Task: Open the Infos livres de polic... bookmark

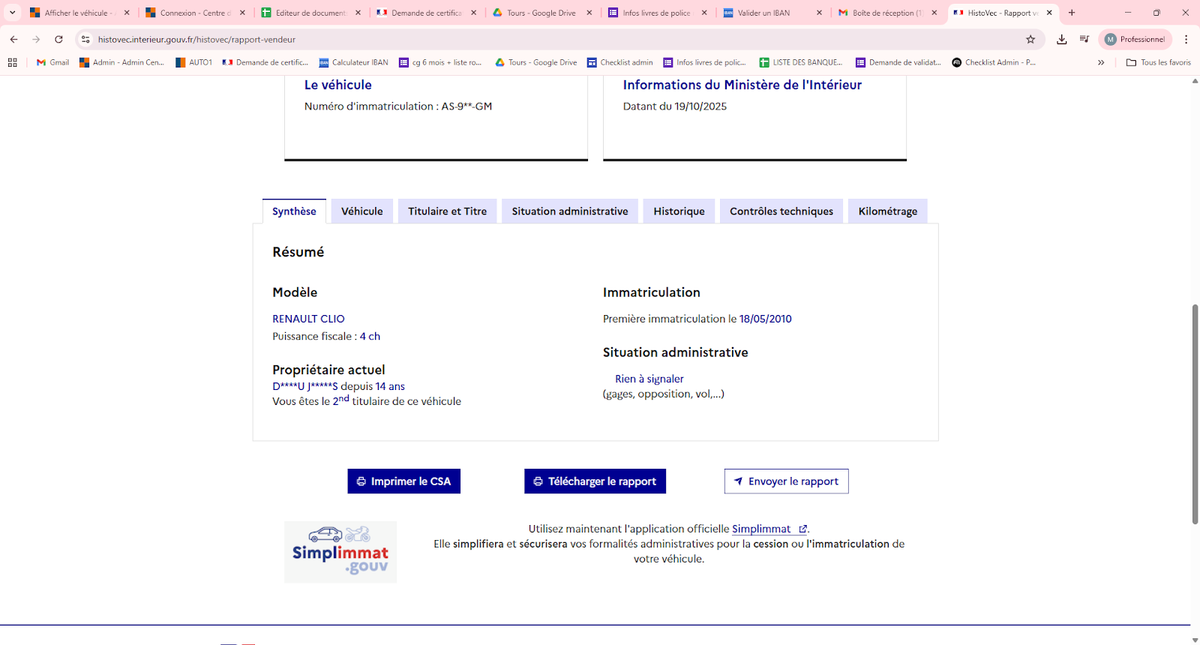Action: (705, 62)
